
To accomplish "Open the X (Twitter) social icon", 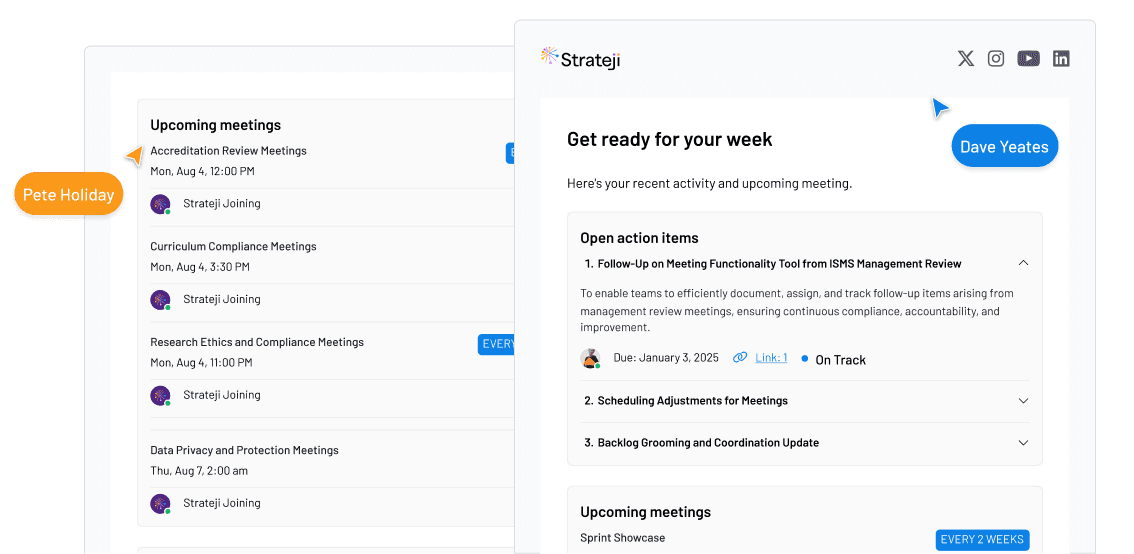I will [x=965, y=59].
